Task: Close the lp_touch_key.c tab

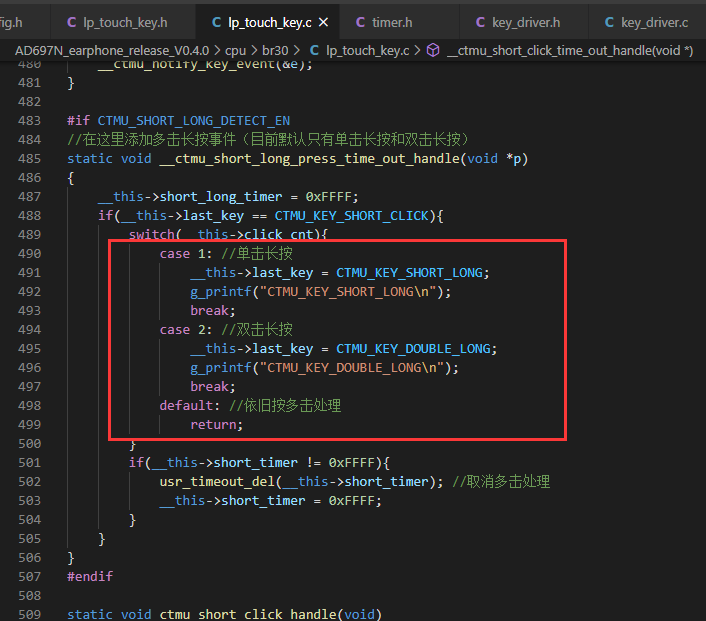Action: click(323, 22)
